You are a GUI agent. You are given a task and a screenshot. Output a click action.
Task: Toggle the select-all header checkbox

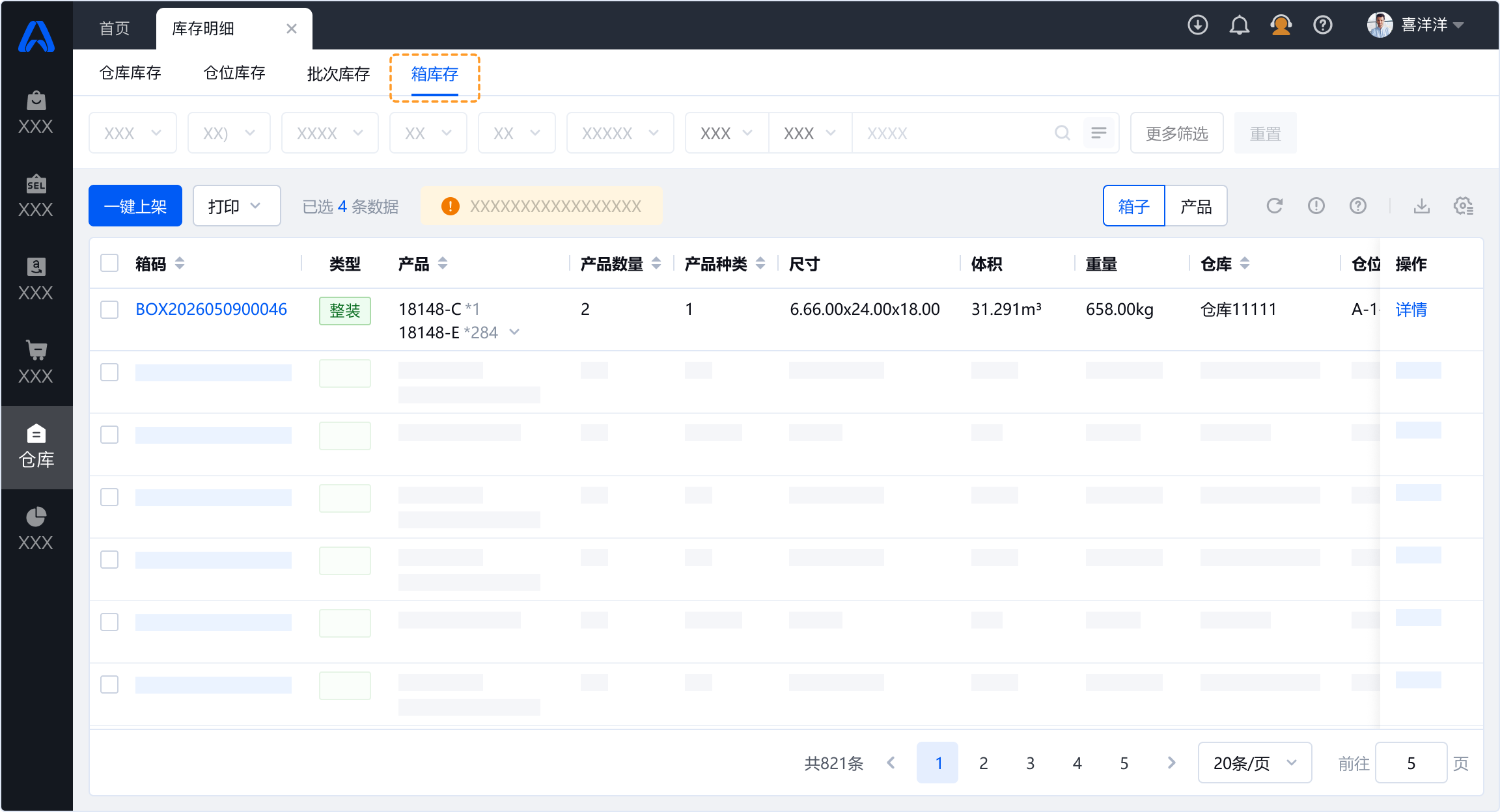click(109, 264)
